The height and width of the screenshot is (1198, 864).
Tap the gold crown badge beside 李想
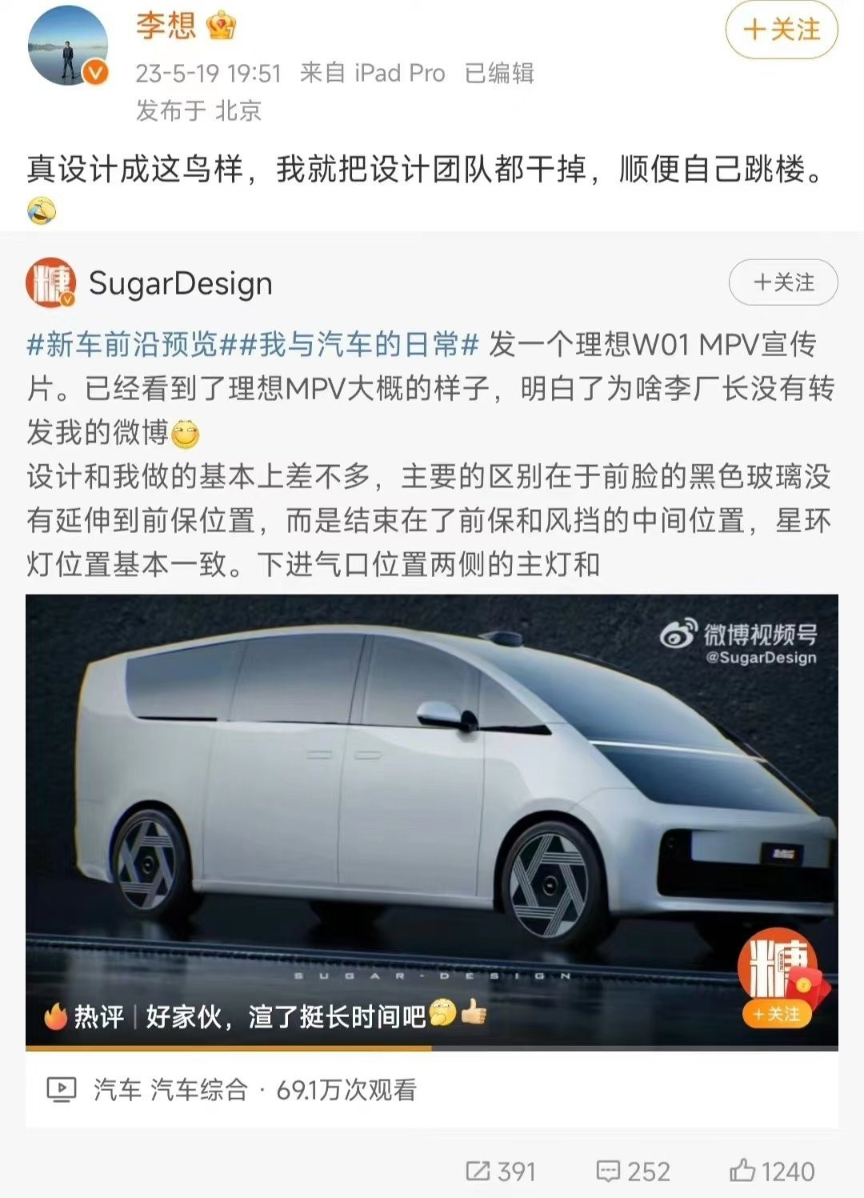click(x=222, y=26)
